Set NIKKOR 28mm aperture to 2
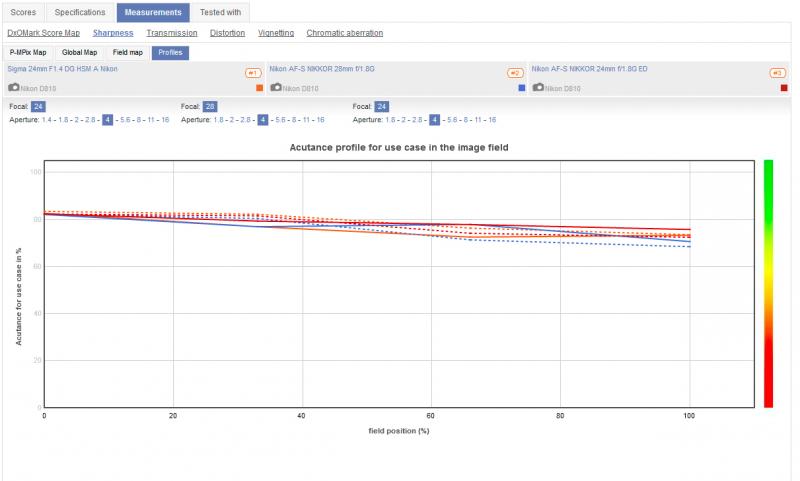Screen dimensions: 800x481 [232, 120]
